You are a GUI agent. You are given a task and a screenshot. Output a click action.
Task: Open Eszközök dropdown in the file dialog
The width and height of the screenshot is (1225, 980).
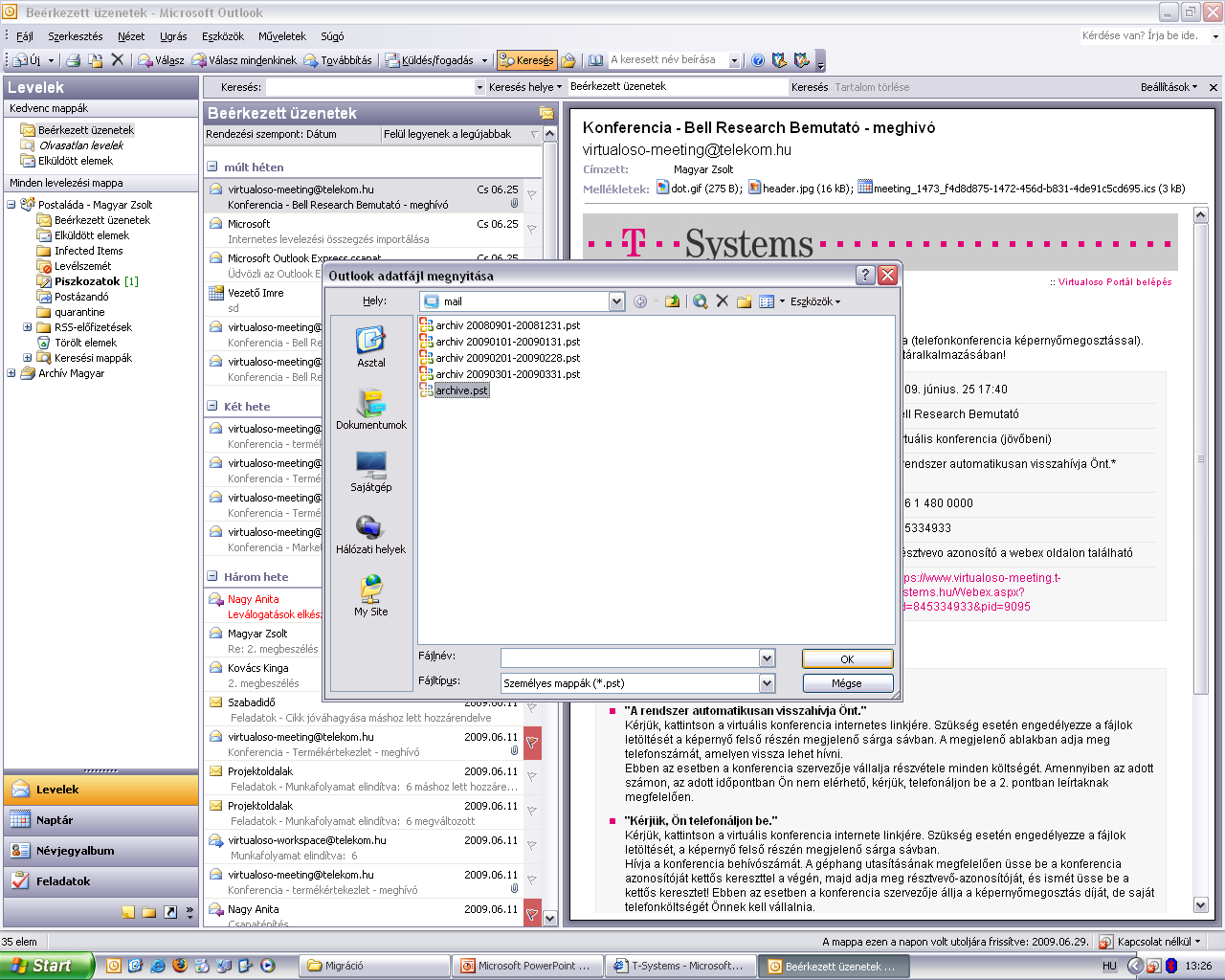point(815,301)
